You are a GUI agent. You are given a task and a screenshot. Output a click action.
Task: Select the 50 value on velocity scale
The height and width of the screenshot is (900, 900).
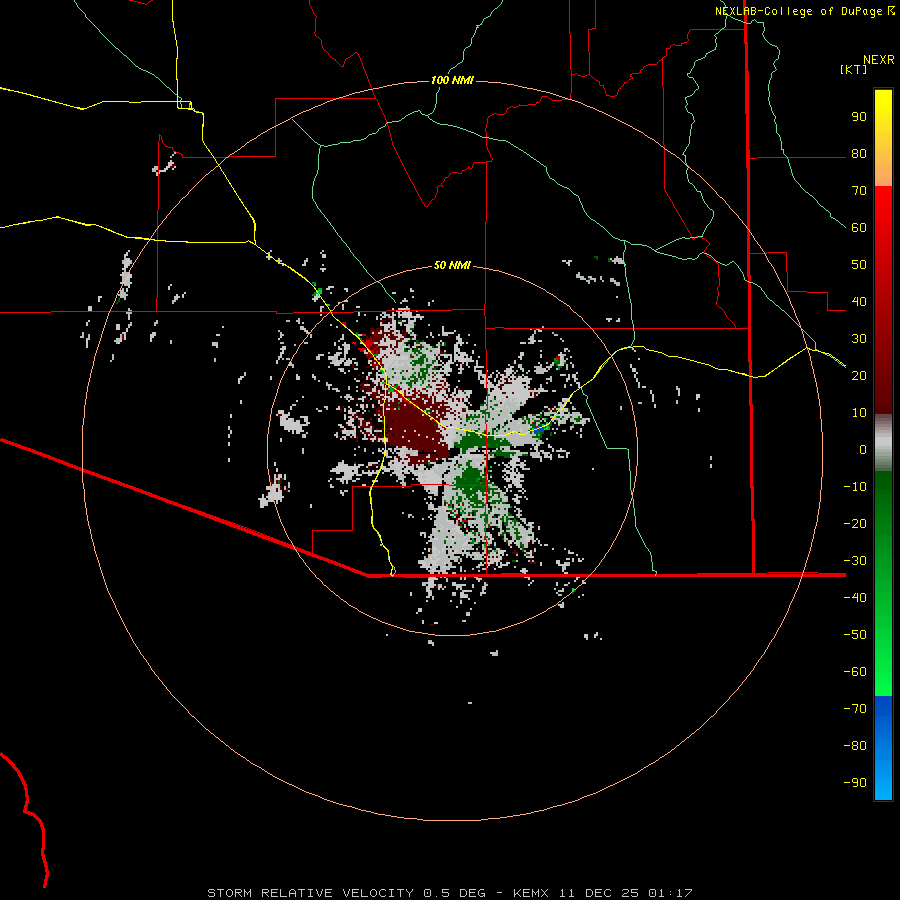click(x=859, y=265)
